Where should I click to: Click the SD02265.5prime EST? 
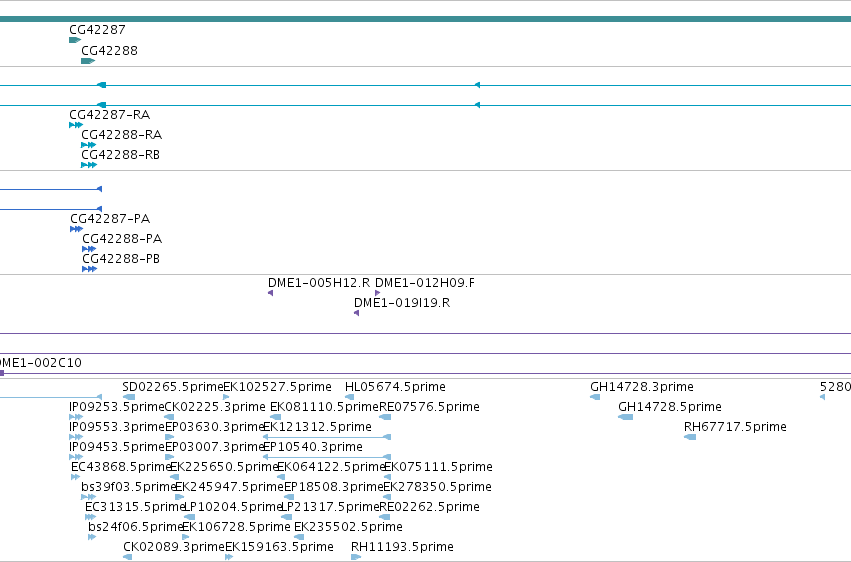[x=173, y=387]
